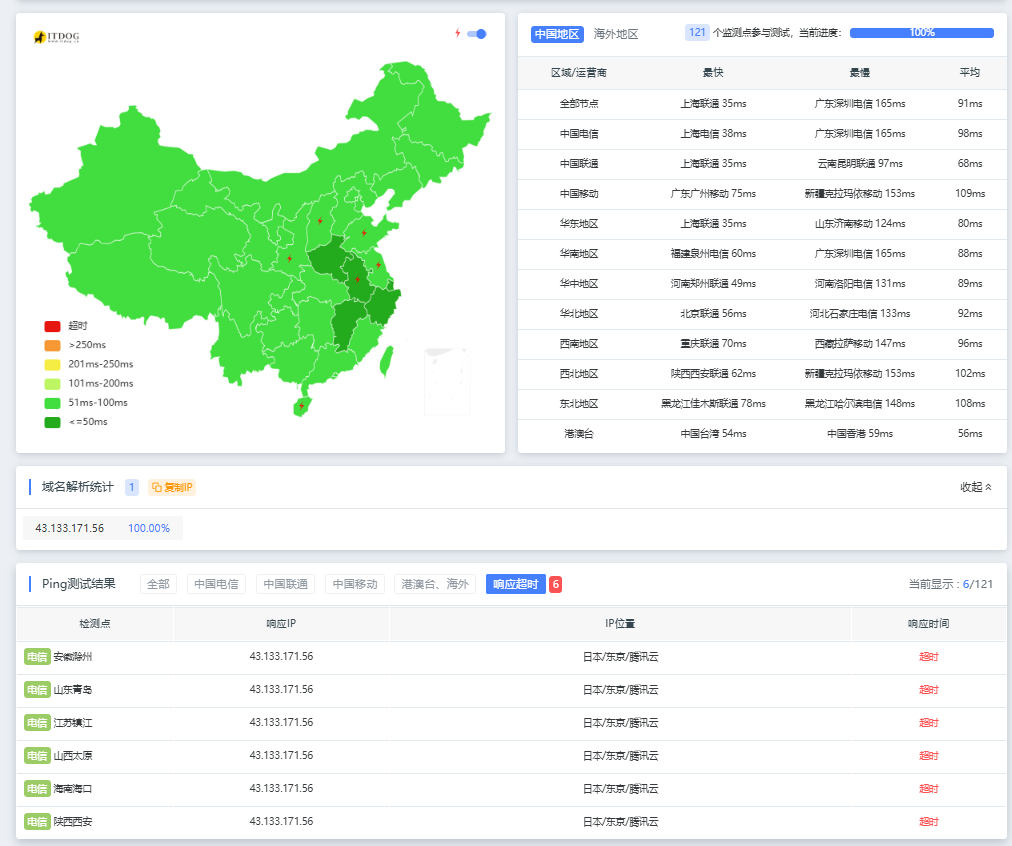Filter ping results by 中国电信
This screenshot has width=1012, height=846.
(217, 584)
